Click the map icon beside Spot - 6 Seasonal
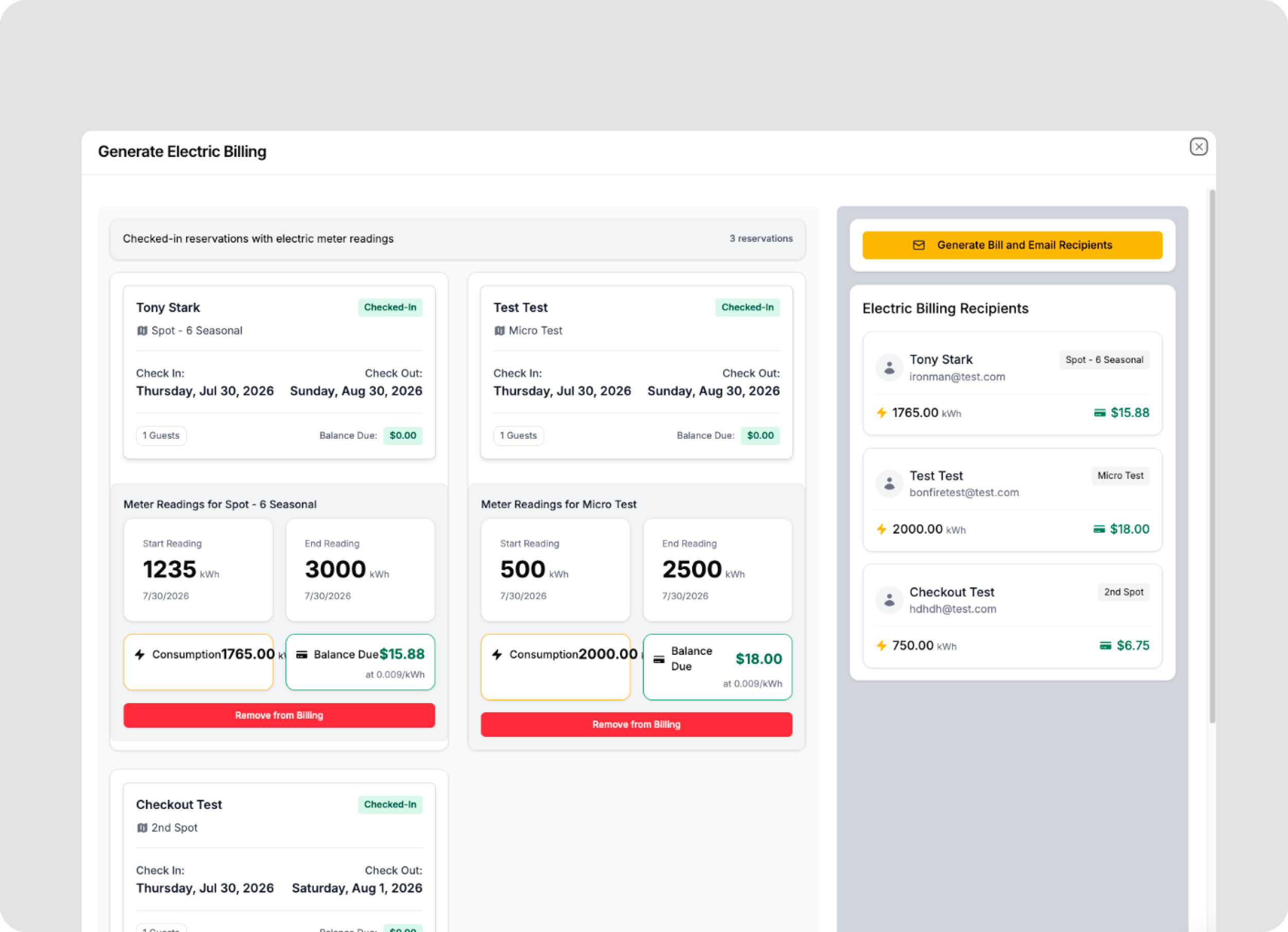The image size is (1288, 932). (142, 331)
